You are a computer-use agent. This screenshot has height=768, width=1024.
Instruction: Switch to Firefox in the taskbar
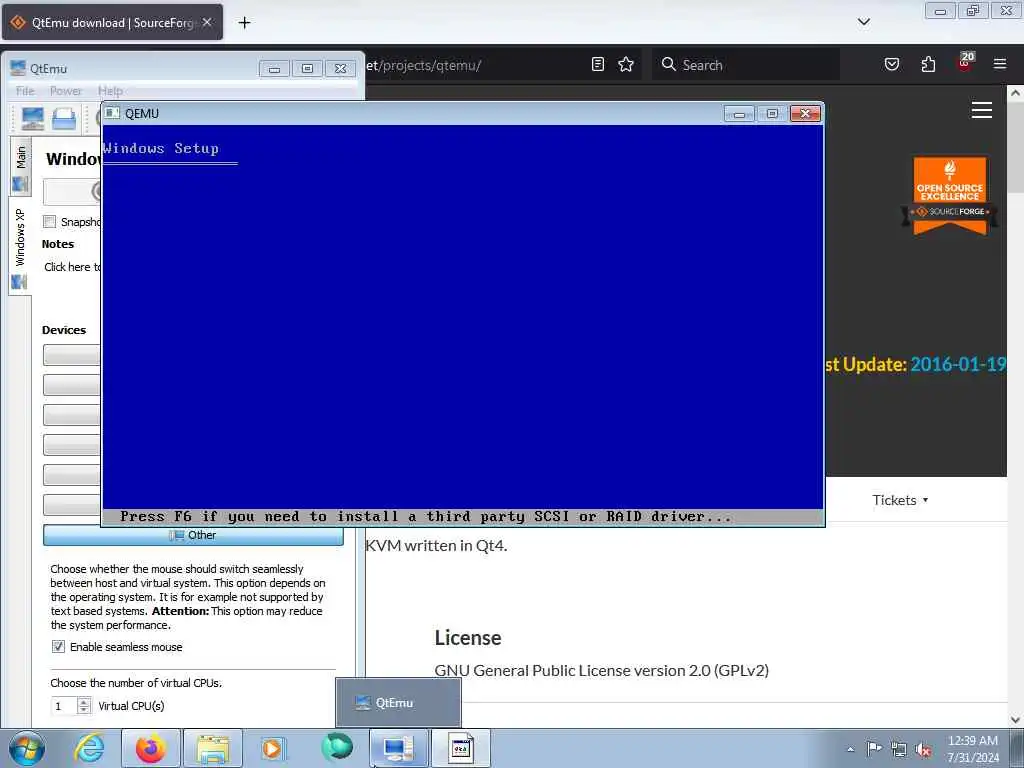[151, 748]
